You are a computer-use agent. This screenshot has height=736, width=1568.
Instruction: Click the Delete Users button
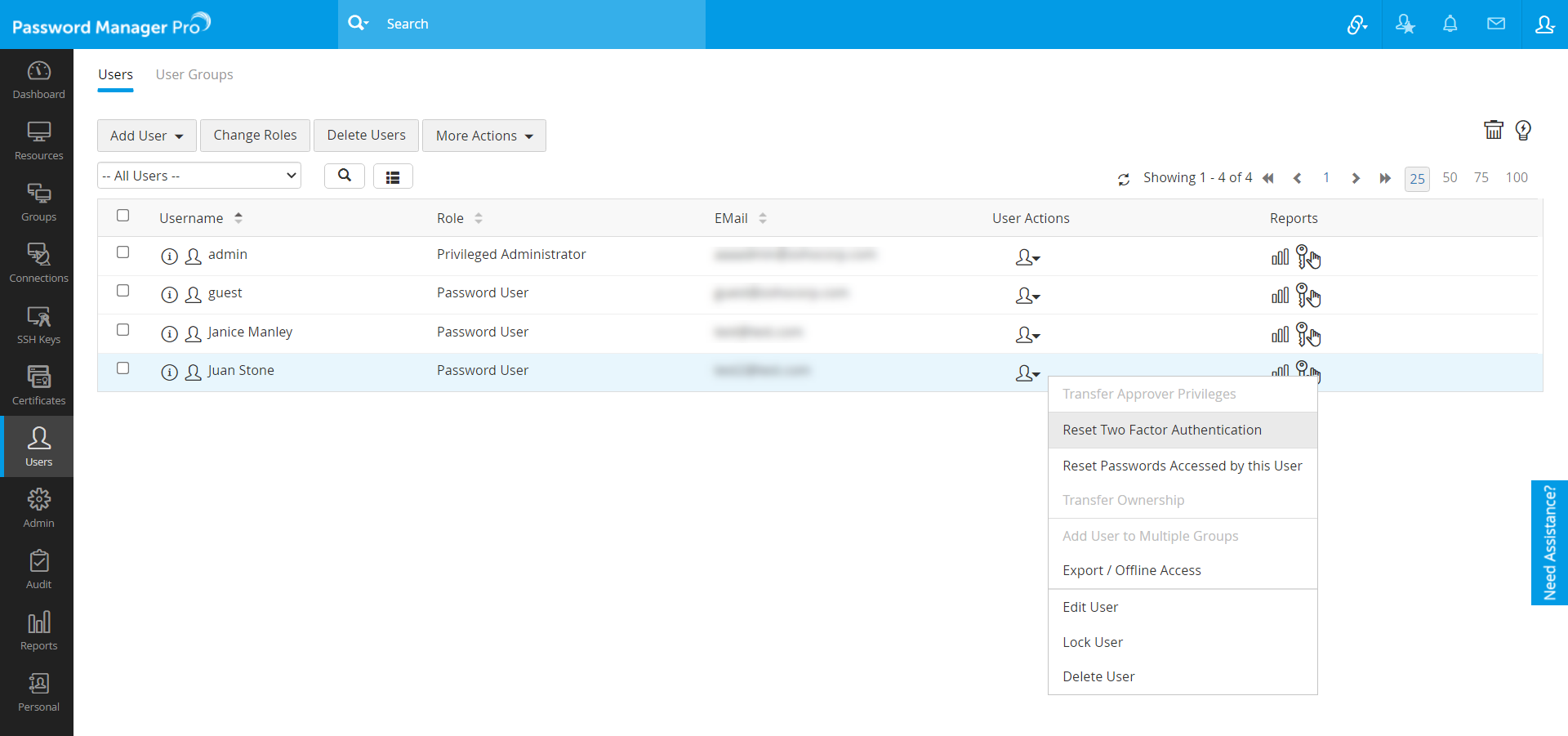click(366, 136)
